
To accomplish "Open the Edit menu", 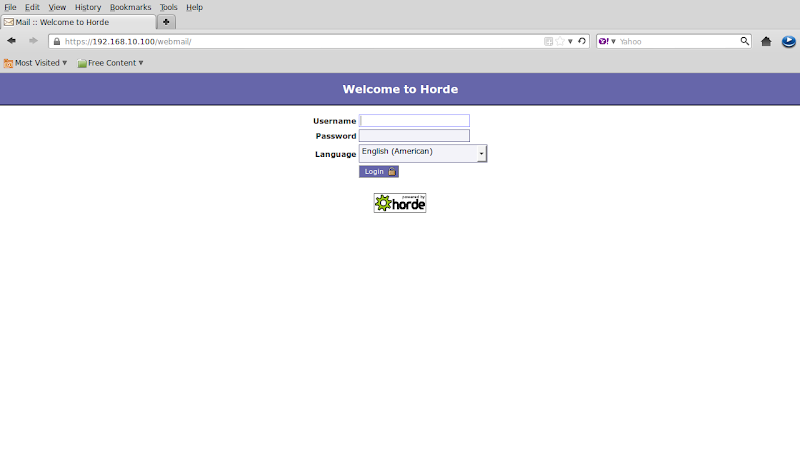I will (32, 7).
